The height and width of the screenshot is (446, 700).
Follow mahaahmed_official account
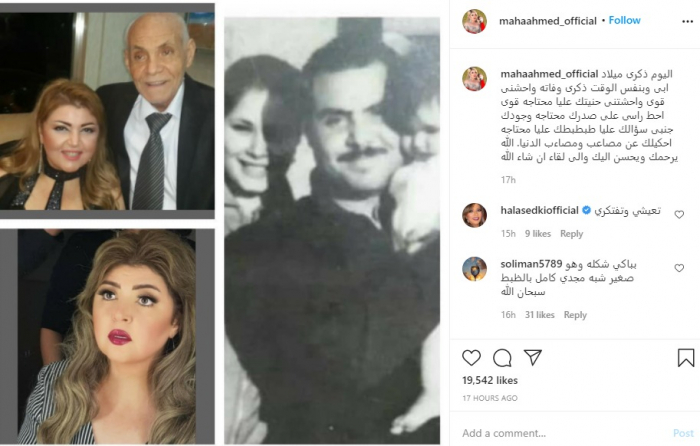click(625, 20)
